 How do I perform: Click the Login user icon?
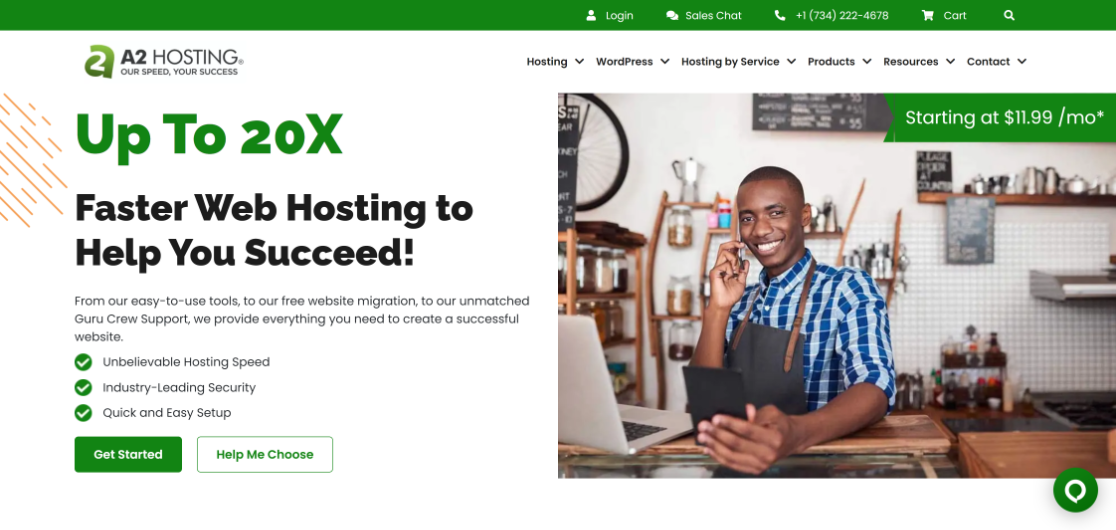point(591,15)
